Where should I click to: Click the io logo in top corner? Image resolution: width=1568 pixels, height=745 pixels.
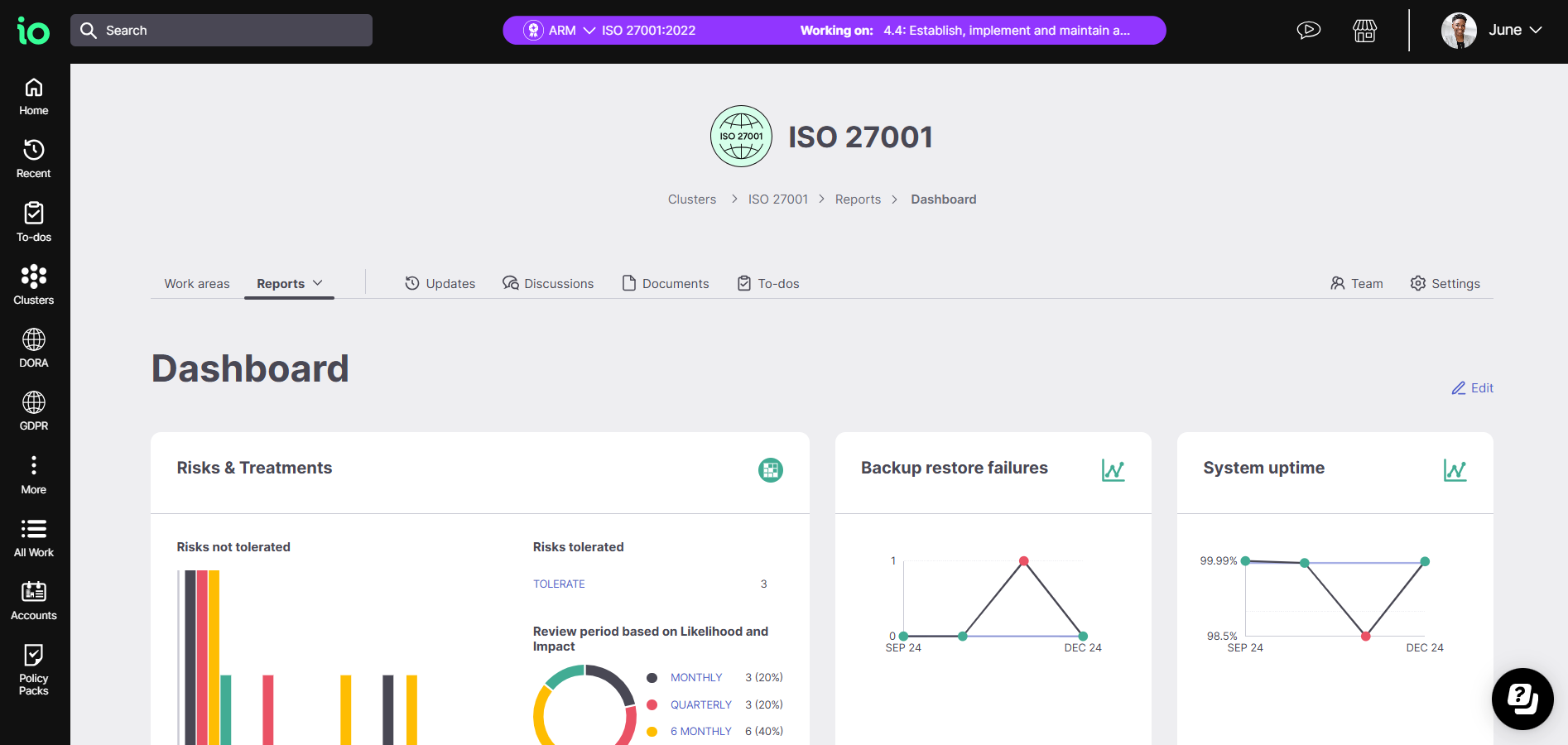33,31
